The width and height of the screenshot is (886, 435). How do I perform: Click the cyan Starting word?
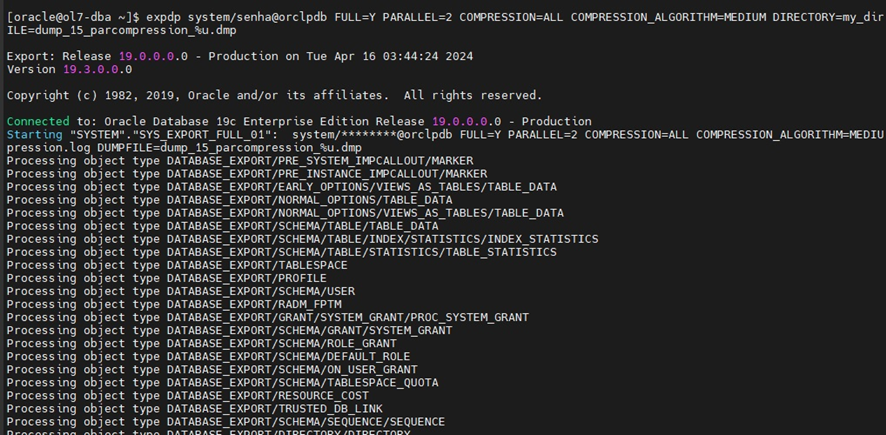coord(35,134)
